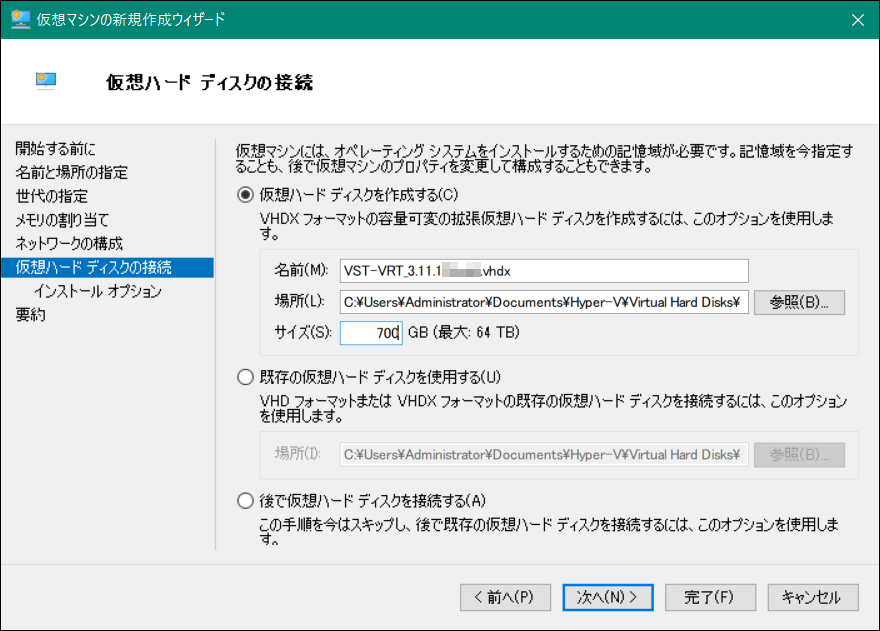Screen dimensions: 880x631
Task: Select 仮想ハード ディスクを作成する(C) radio button
Action: [245, 195]
